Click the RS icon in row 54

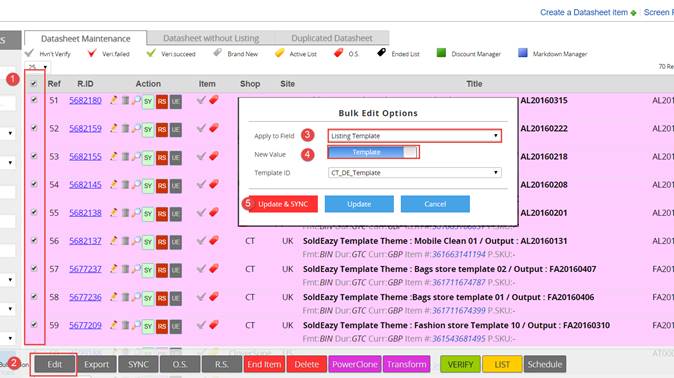click(x=162, y=186)
